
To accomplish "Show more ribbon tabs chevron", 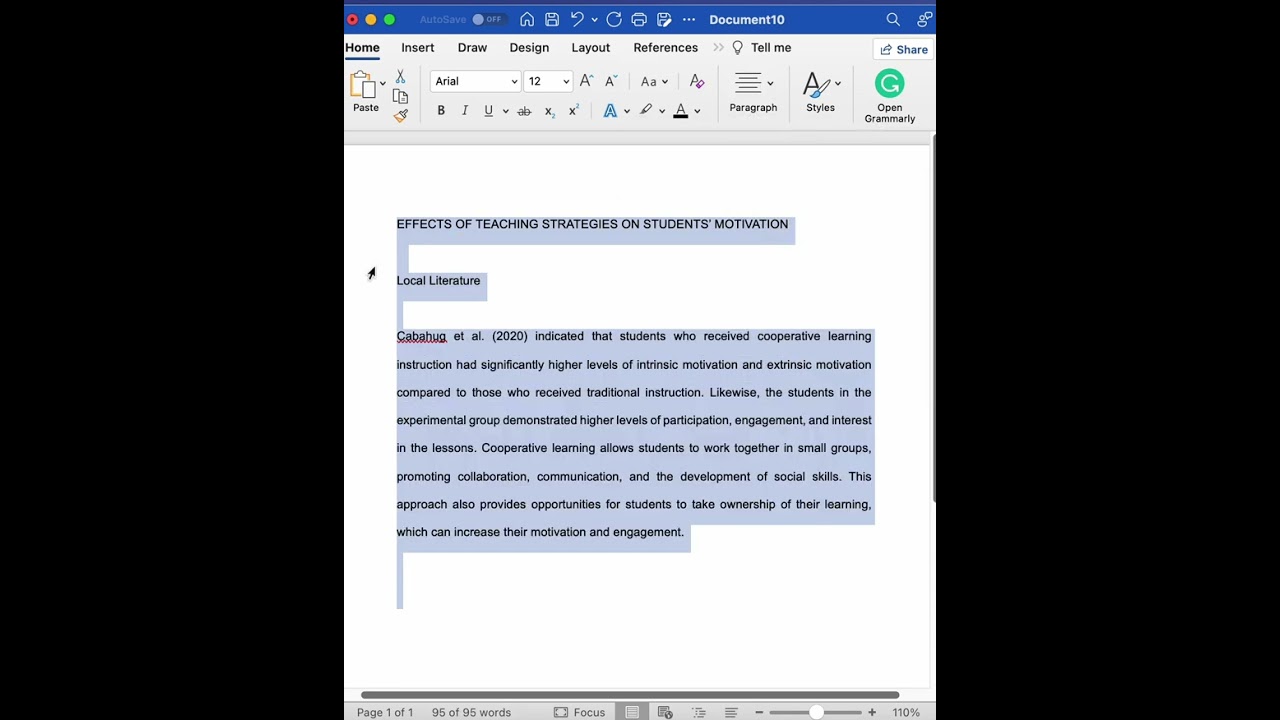I will (718, 48).
